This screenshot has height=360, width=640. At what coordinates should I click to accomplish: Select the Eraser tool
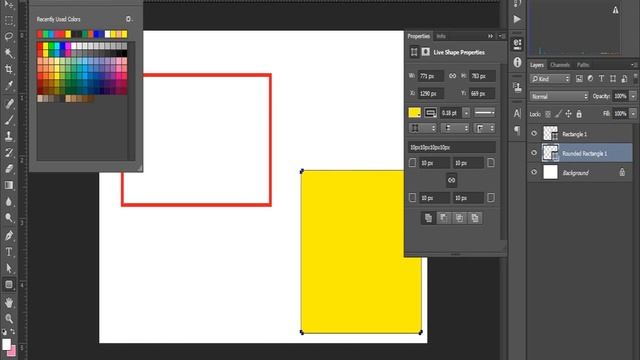point(9,169)
